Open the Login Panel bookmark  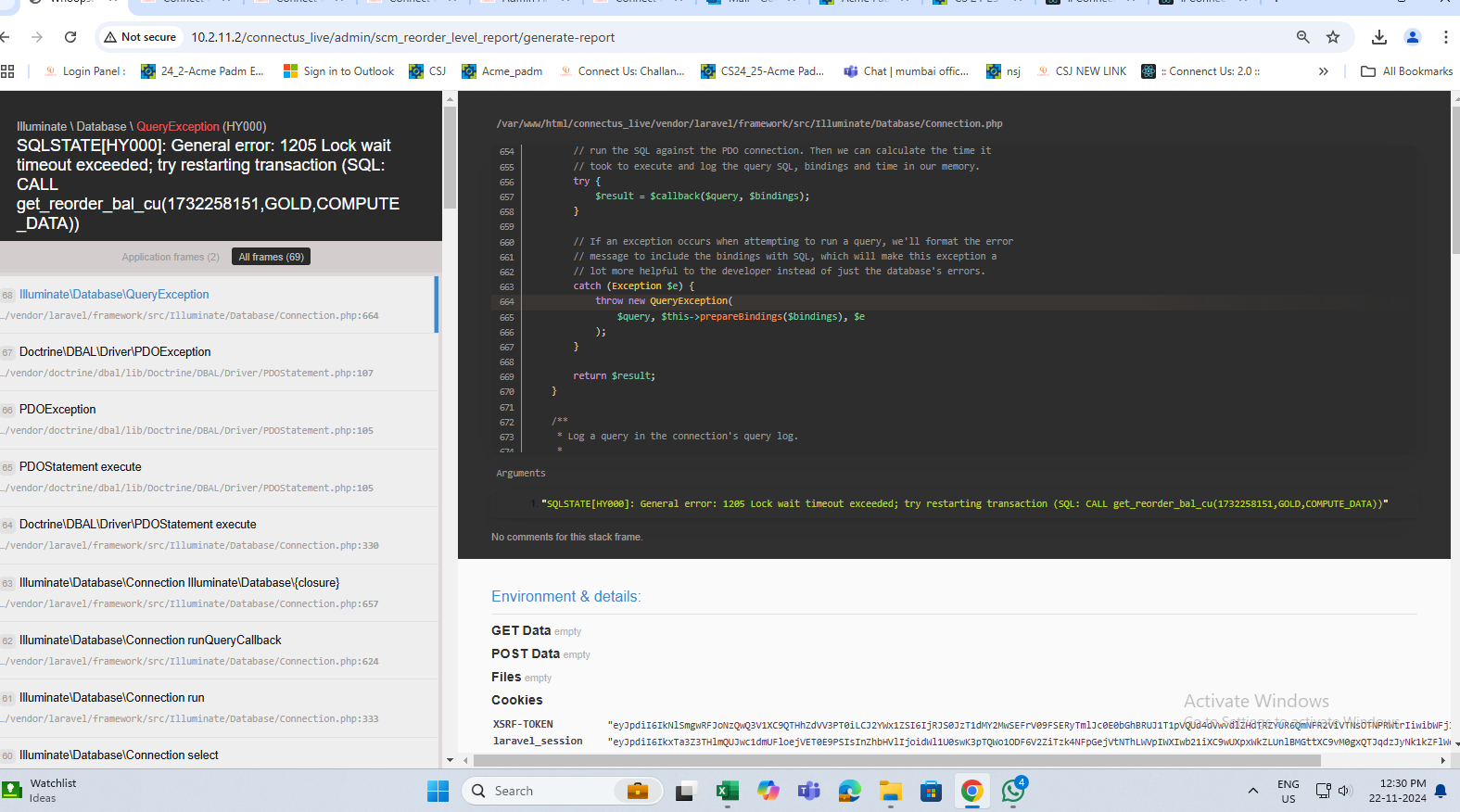[x=84, y=71]
